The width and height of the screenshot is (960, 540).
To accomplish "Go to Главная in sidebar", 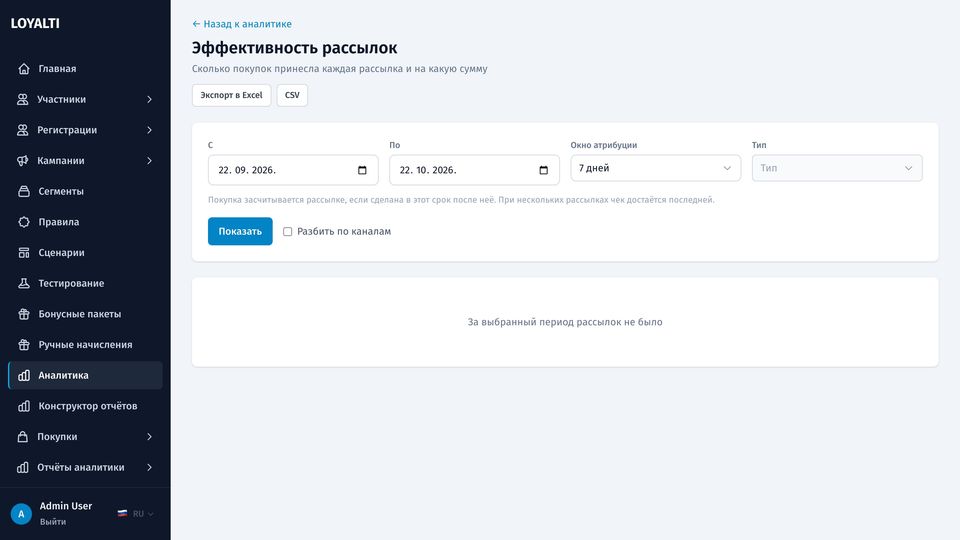I will click(85, 69).
